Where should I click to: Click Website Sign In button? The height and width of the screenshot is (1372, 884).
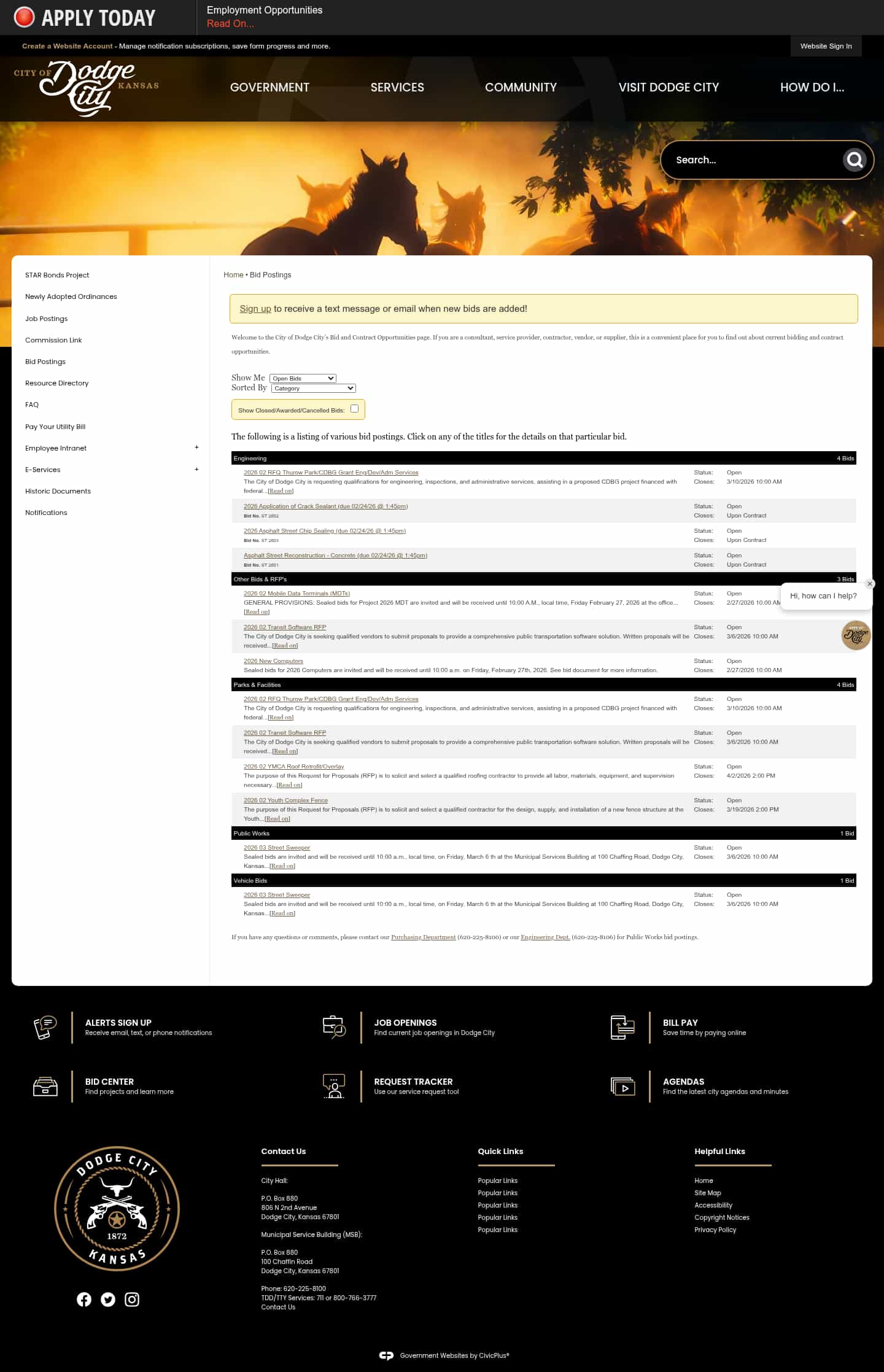click(826, 46)
